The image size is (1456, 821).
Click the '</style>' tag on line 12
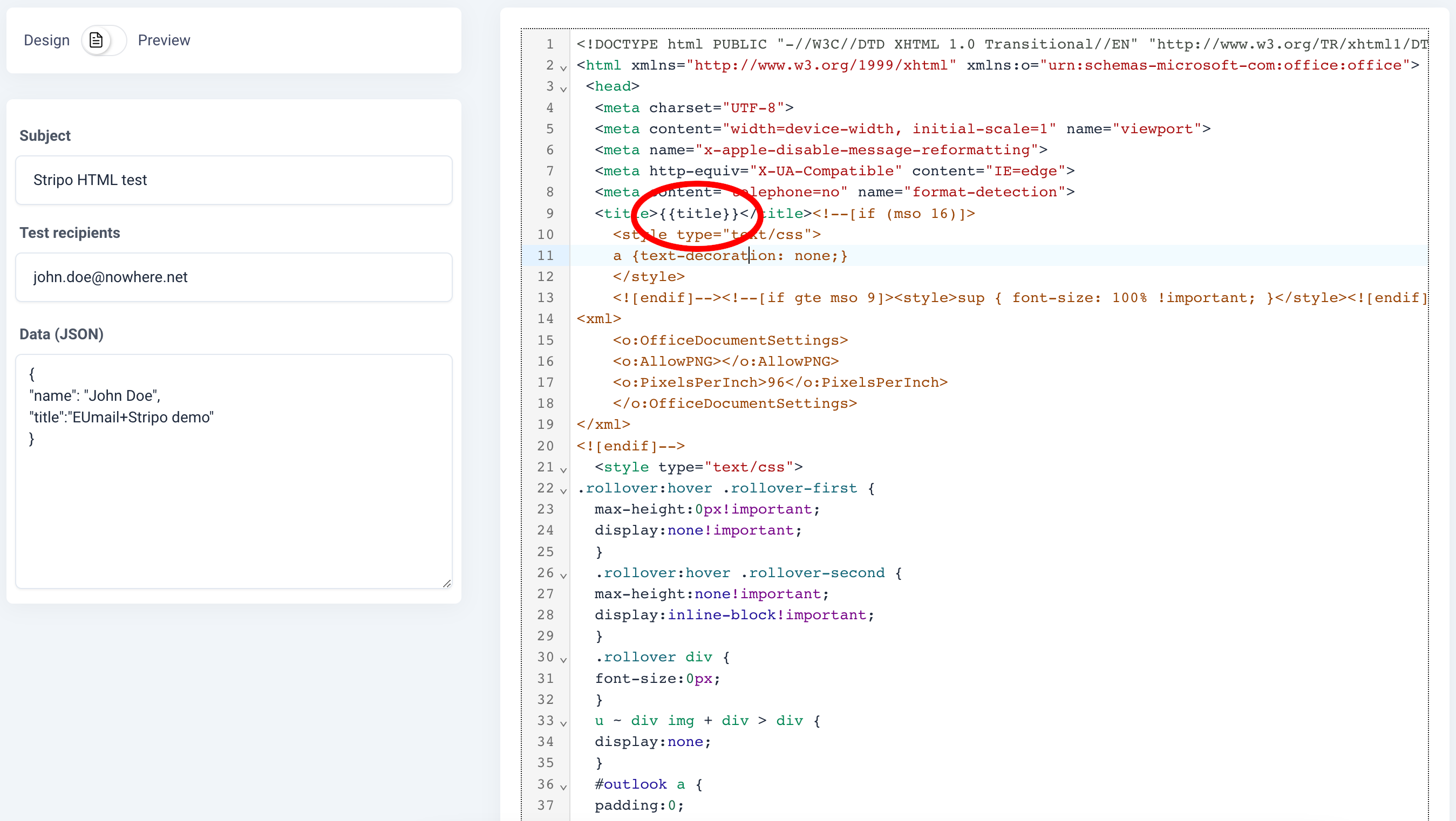click(649, 276)
